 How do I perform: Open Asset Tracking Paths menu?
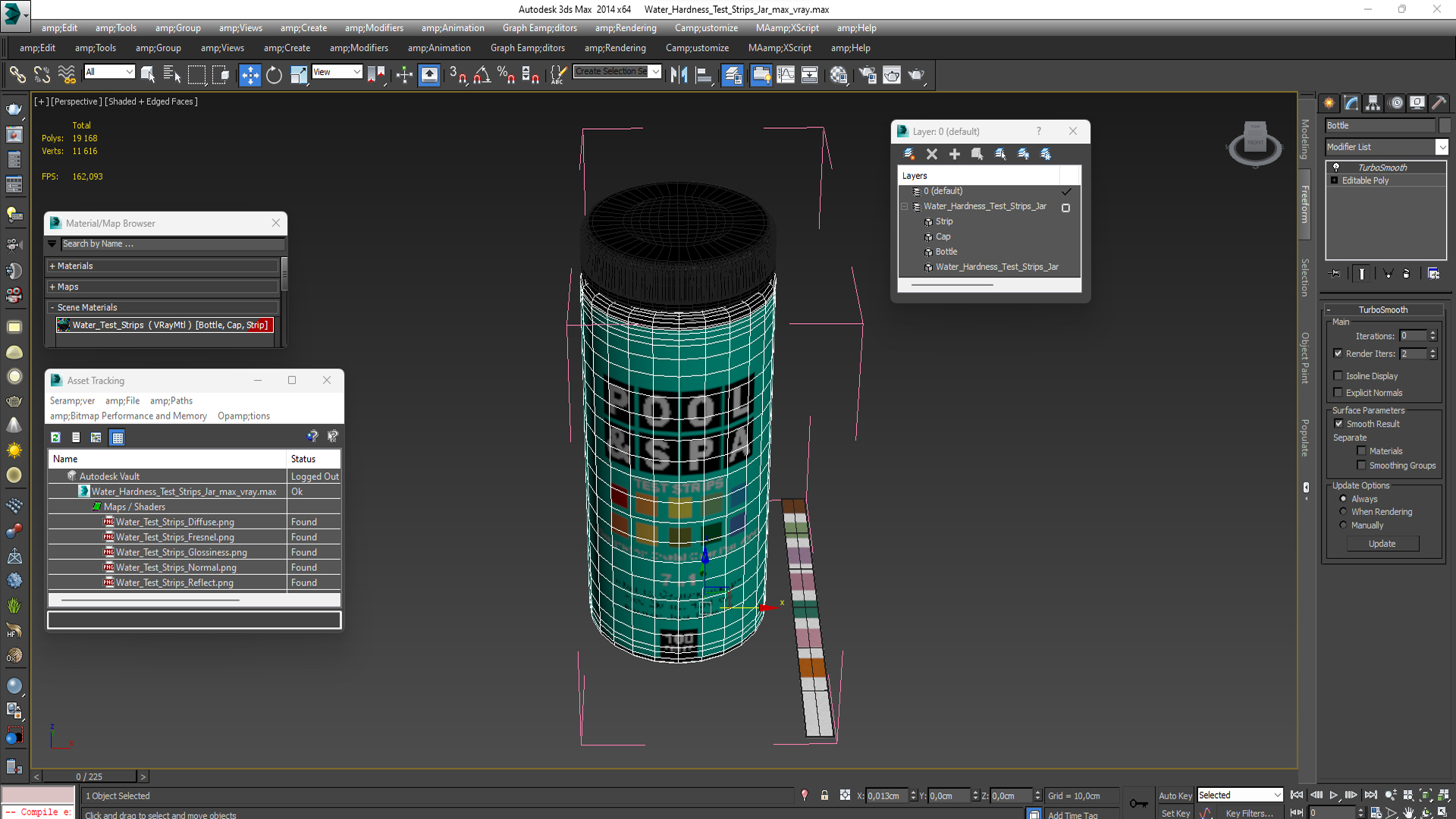coord(171,401)
